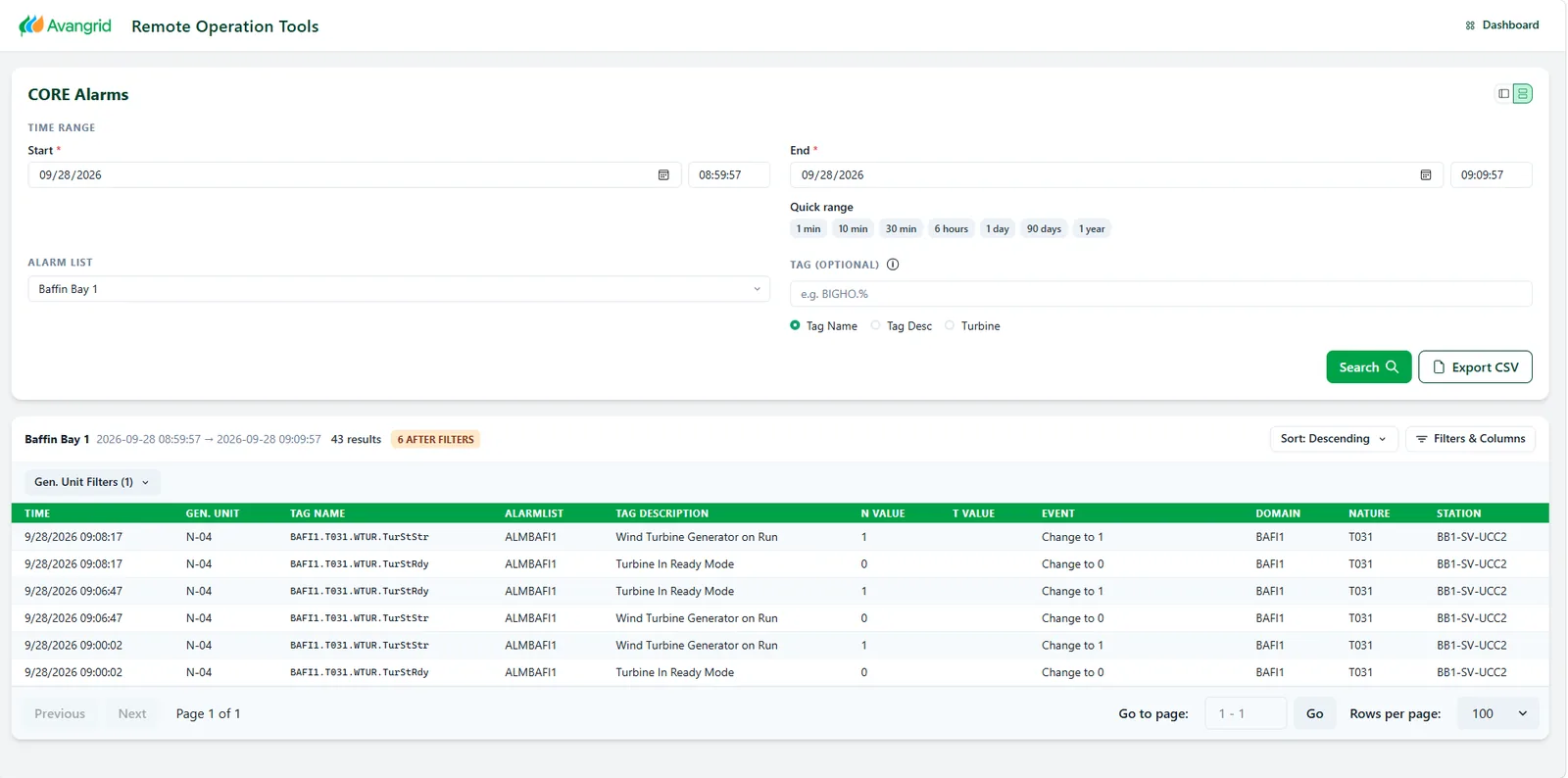The height and width of the screenshot is (778, 1568).
Task: Open the End date calendar picker
Action: [1426, 175]
